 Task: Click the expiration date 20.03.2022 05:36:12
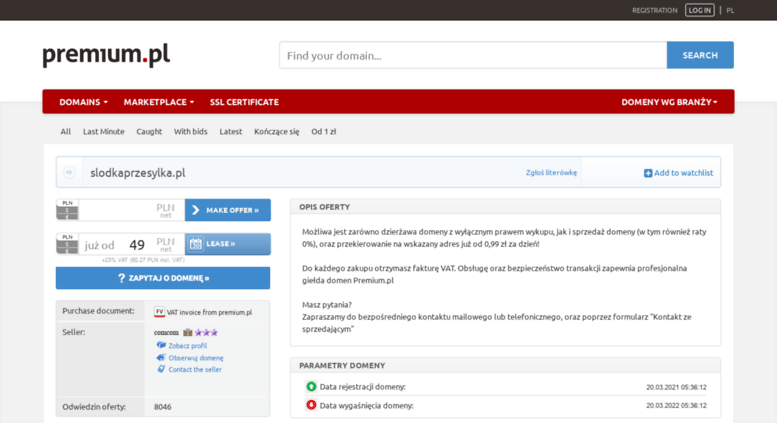[x=676, y=406]
